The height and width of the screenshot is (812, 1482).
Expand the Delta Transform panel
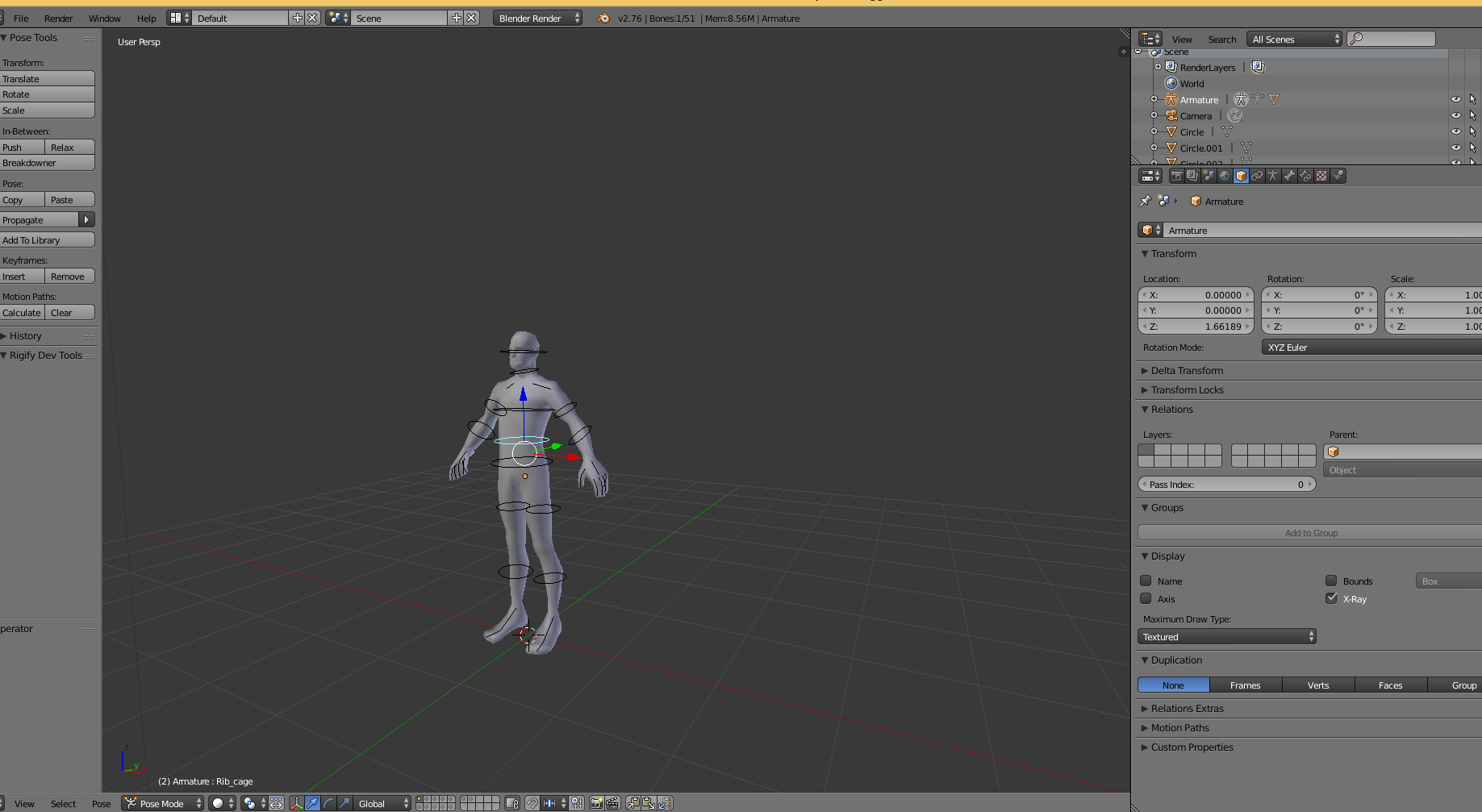[1187, 370]
